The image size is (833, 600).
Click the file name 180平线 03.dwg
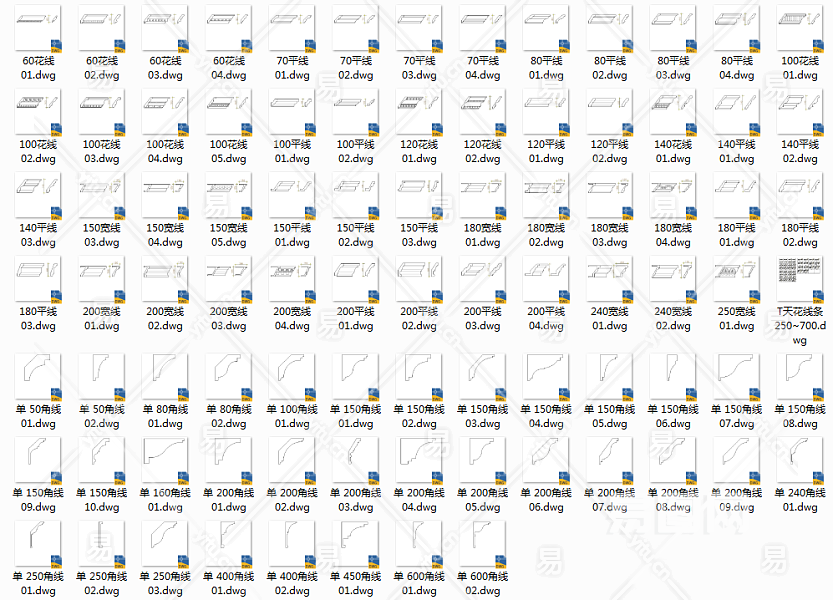(x=38, y=318)
